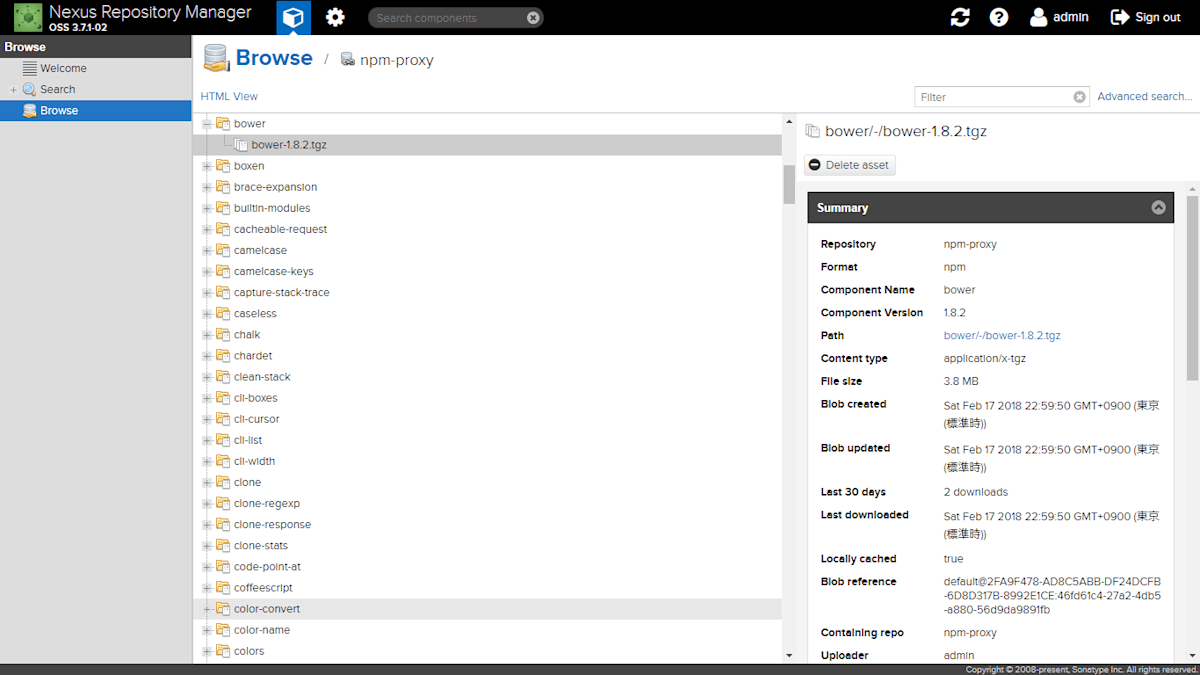Click the Browse database icon in the sidebar
1200x675 pixels.
click(30, 110)
